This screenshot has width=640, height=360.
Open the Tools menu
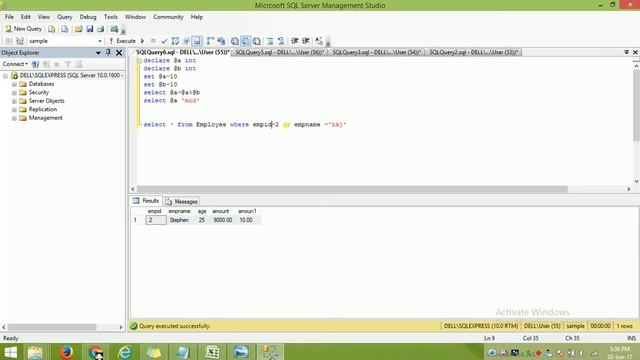[111, 17]
